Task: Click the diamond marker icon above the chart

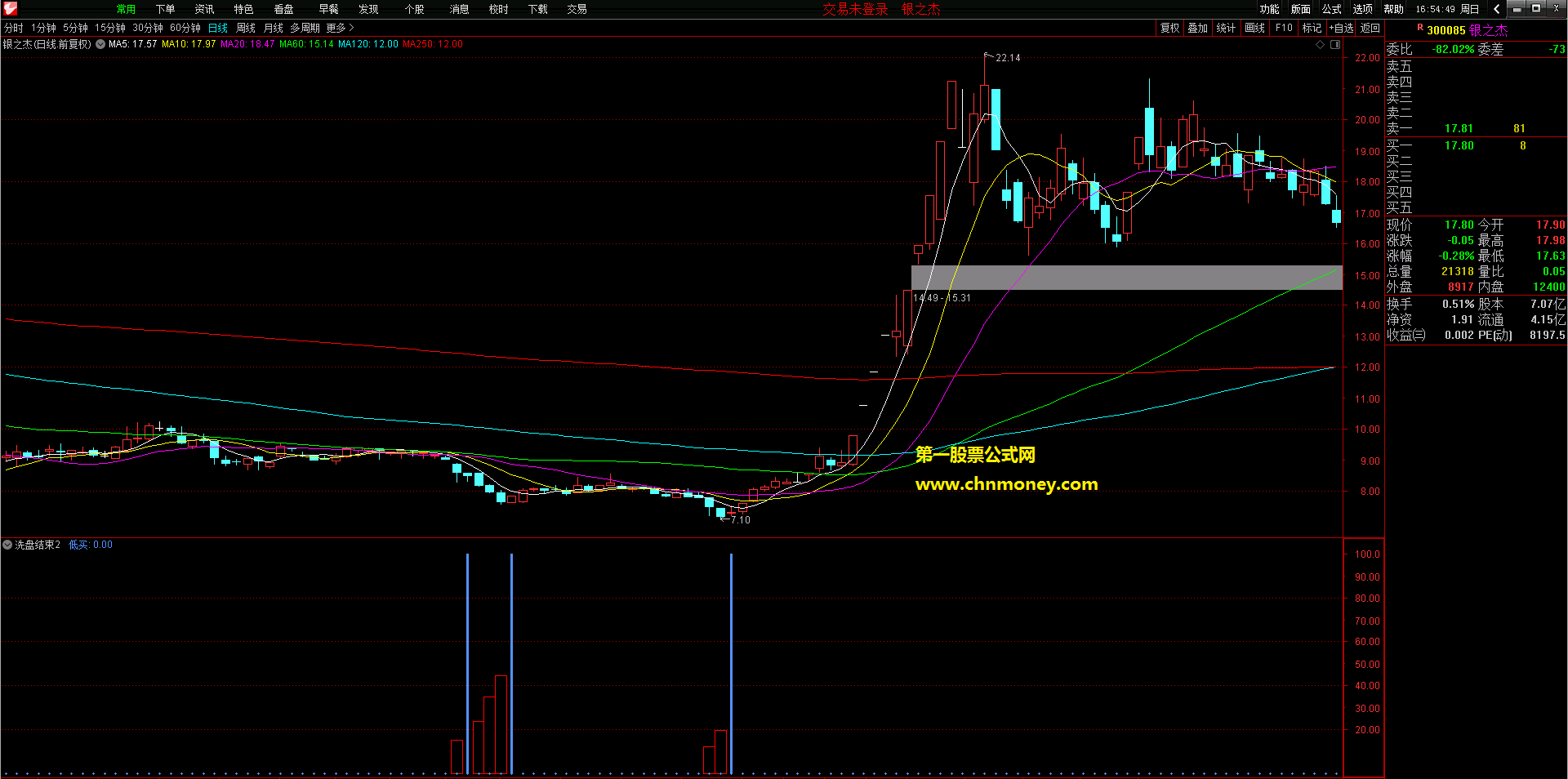Action: [1320, 45]
